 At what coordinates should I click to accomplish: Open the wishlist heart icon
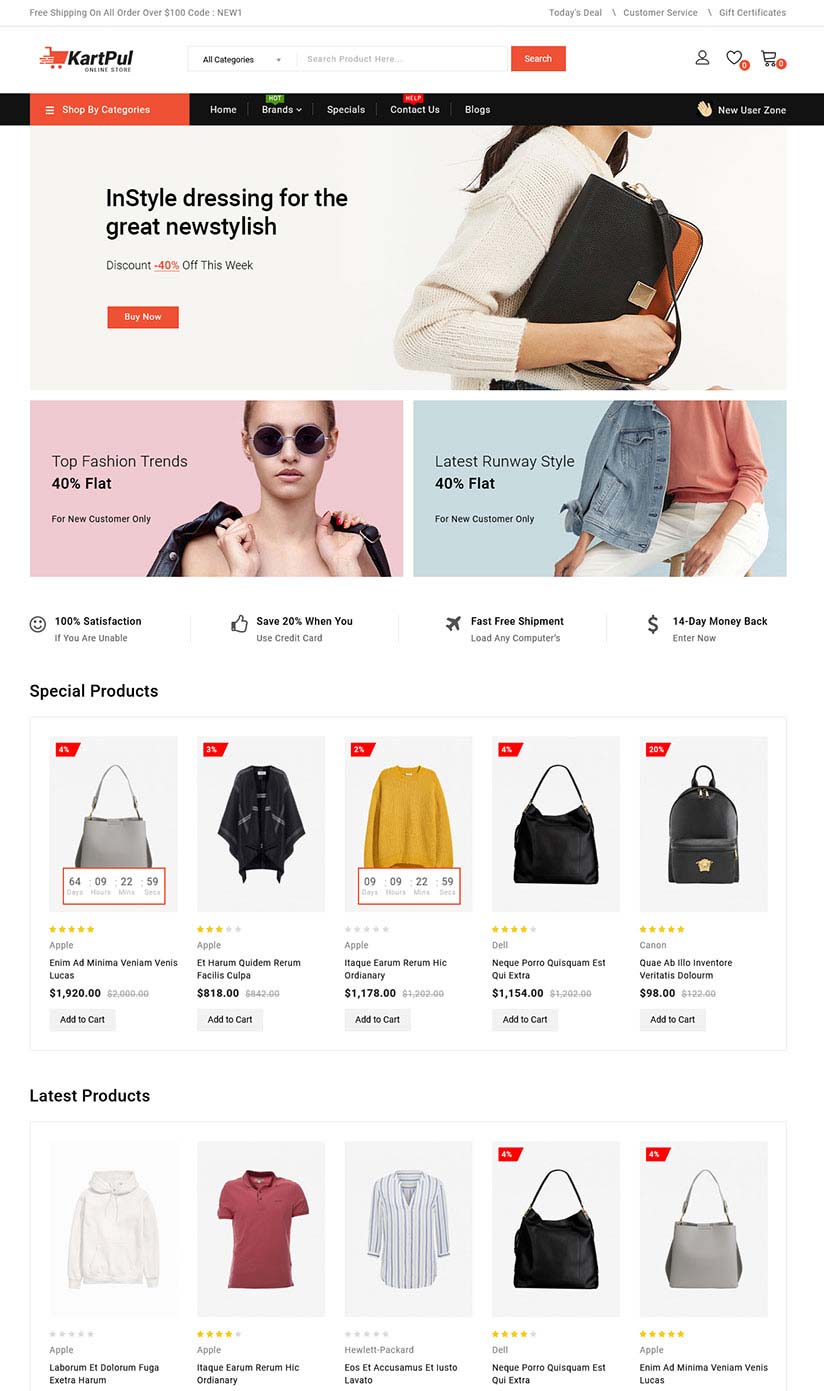click(x=734, y=58)
